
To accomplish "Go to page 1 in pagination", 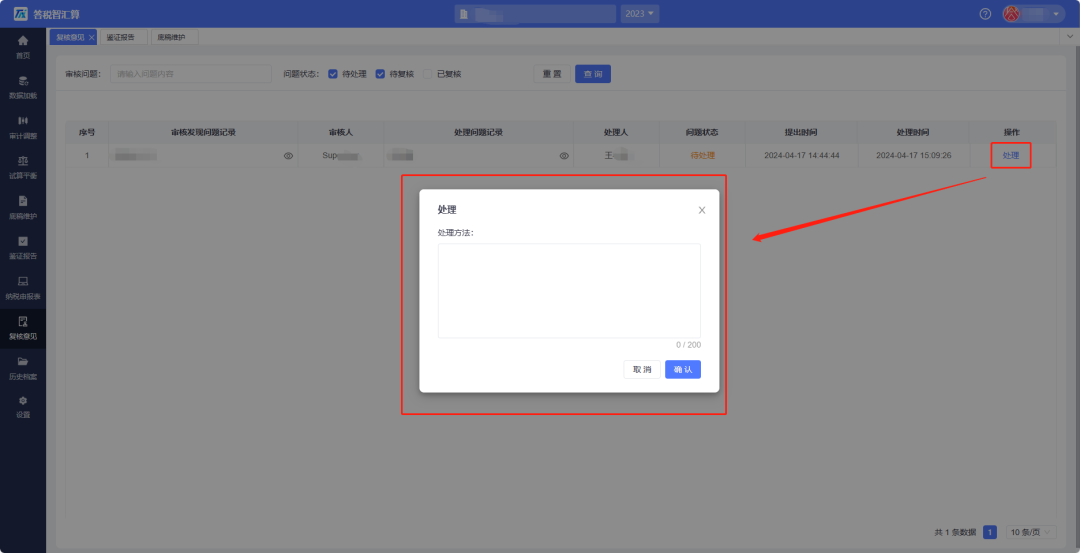I will pyautogui.click(x=990, y=532).
